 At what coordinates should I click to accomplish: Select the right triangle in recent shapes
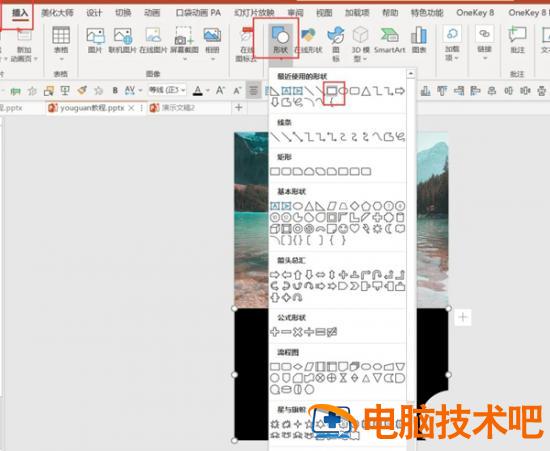click(x=275, y=91)
